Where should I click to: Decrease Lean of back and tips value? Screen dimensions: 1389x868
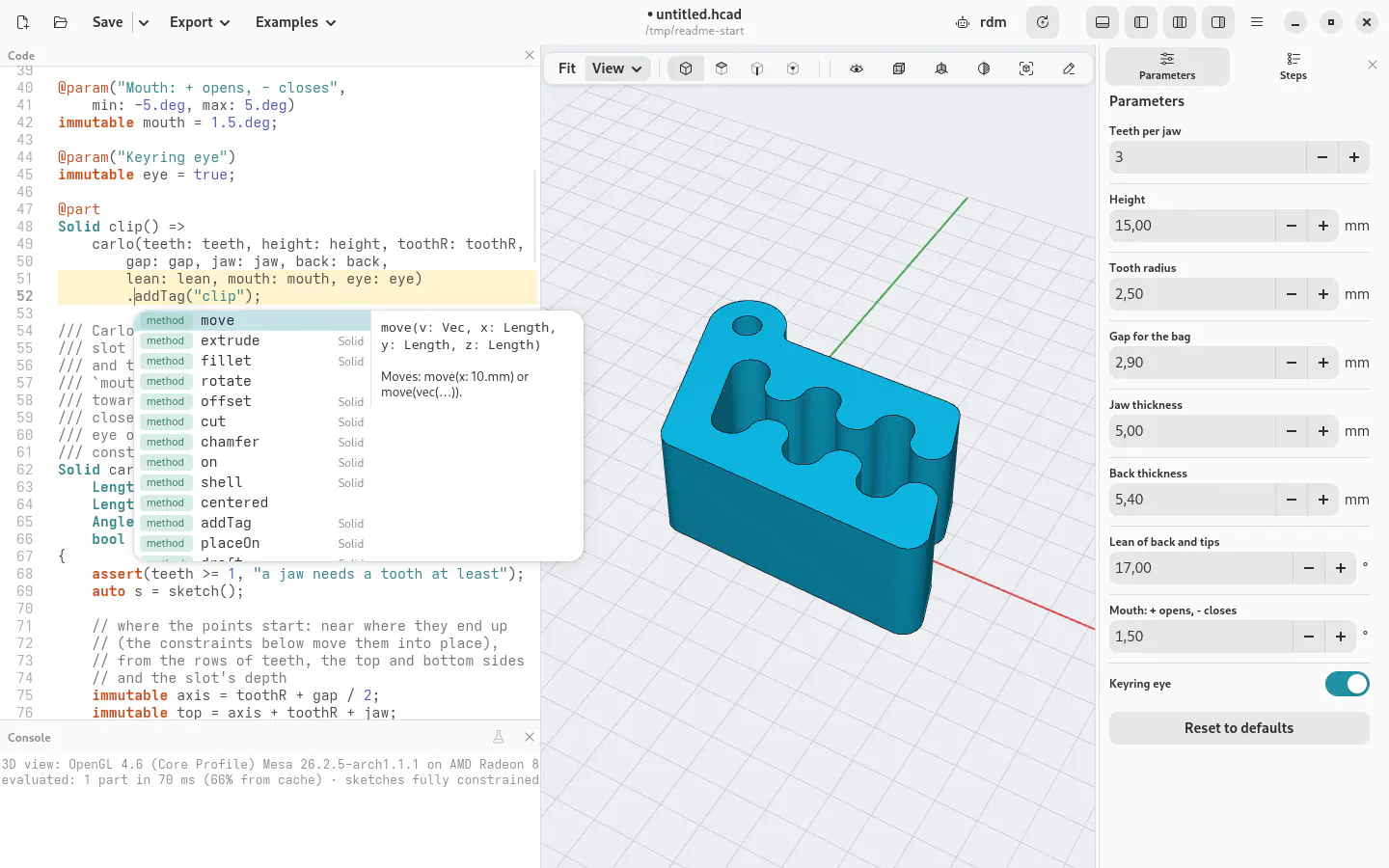pos(1309,568)
